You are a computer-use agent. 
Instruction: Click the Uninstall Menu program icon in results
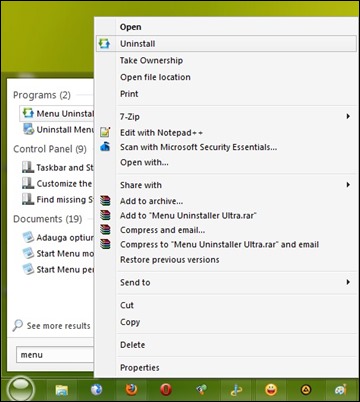click(x=28, y=129)
